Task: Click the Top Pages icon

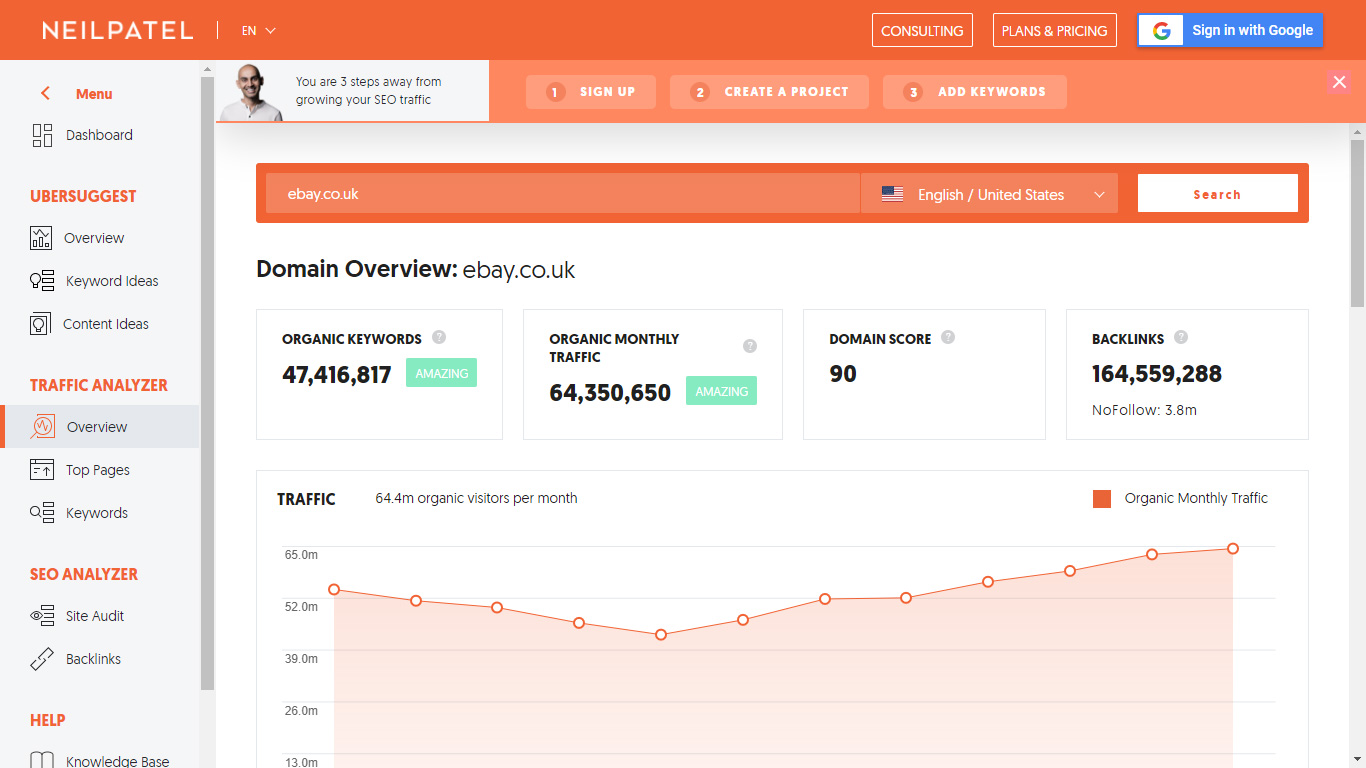Action: tap(42, 470)
